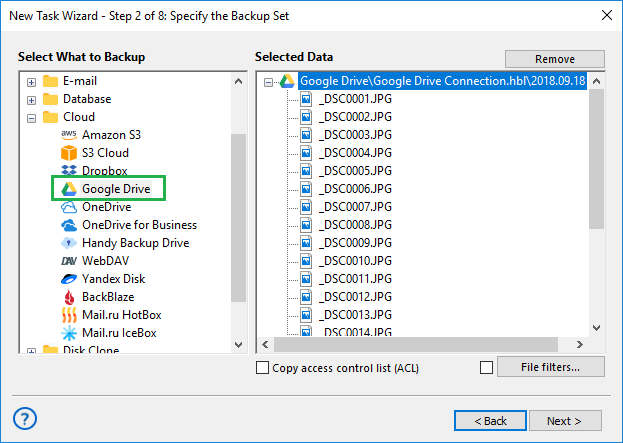Click the orange S3 Cloud box icon

(x=69, y=153)
